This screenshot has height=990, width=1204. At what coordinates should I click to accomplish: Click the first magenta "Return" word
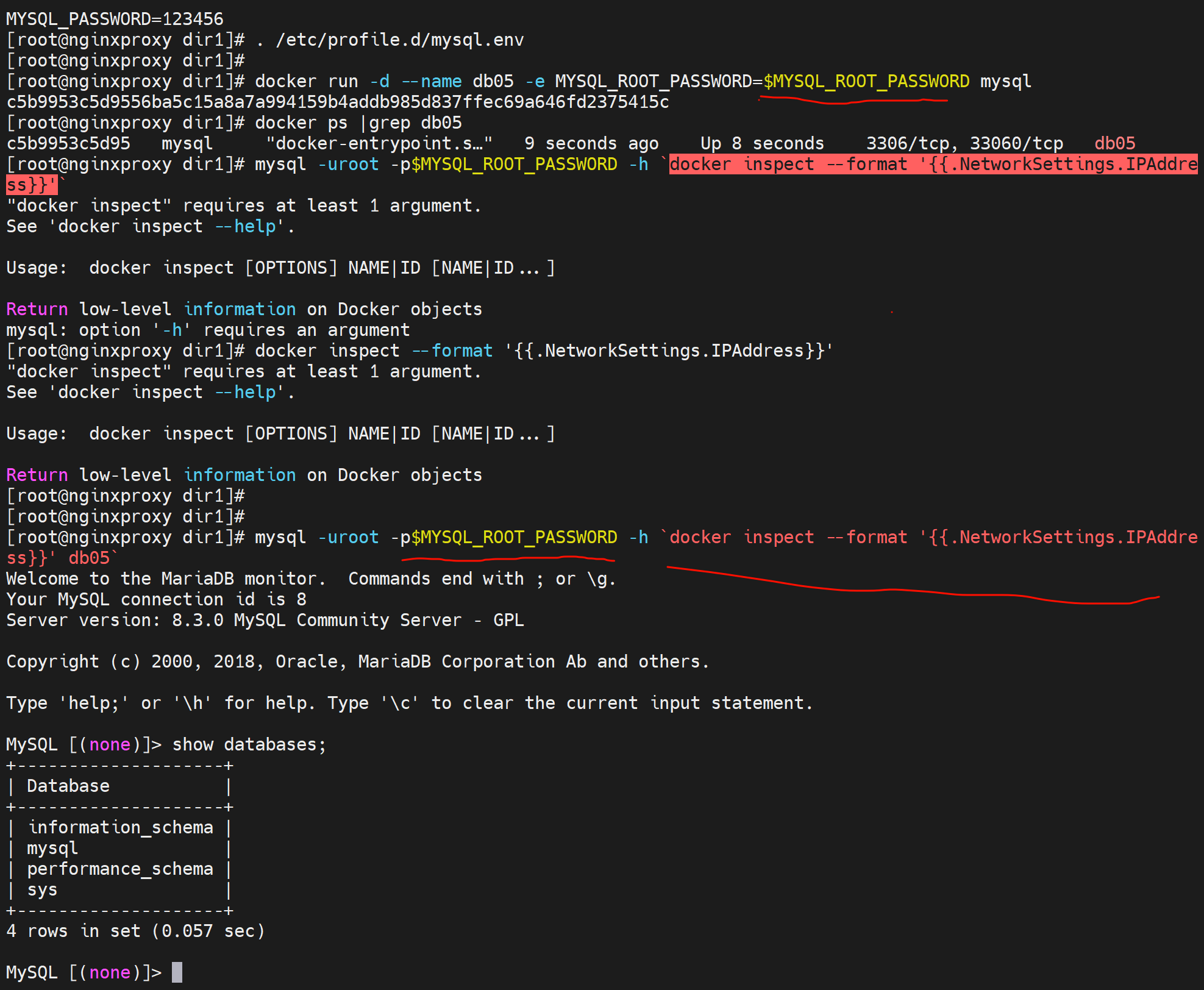coord(37,309)
